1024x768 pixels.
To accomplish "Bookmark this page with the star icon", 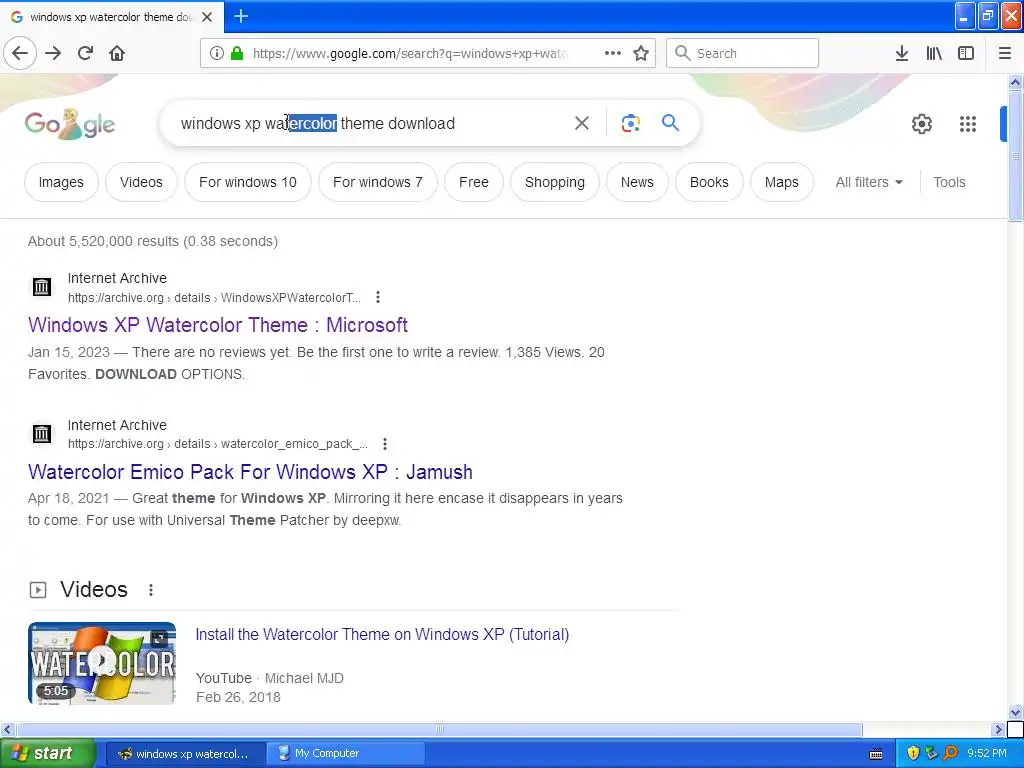I will 641,53.
